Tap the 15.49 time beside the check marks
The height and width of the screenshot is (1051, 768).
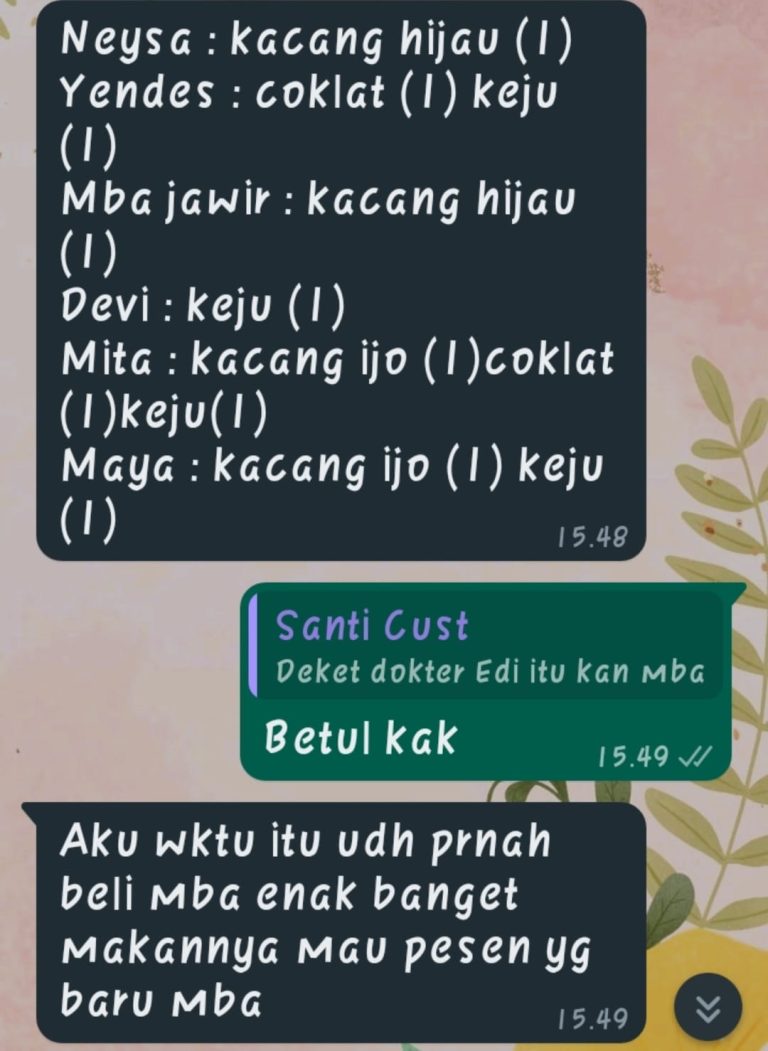pos(633,757)
